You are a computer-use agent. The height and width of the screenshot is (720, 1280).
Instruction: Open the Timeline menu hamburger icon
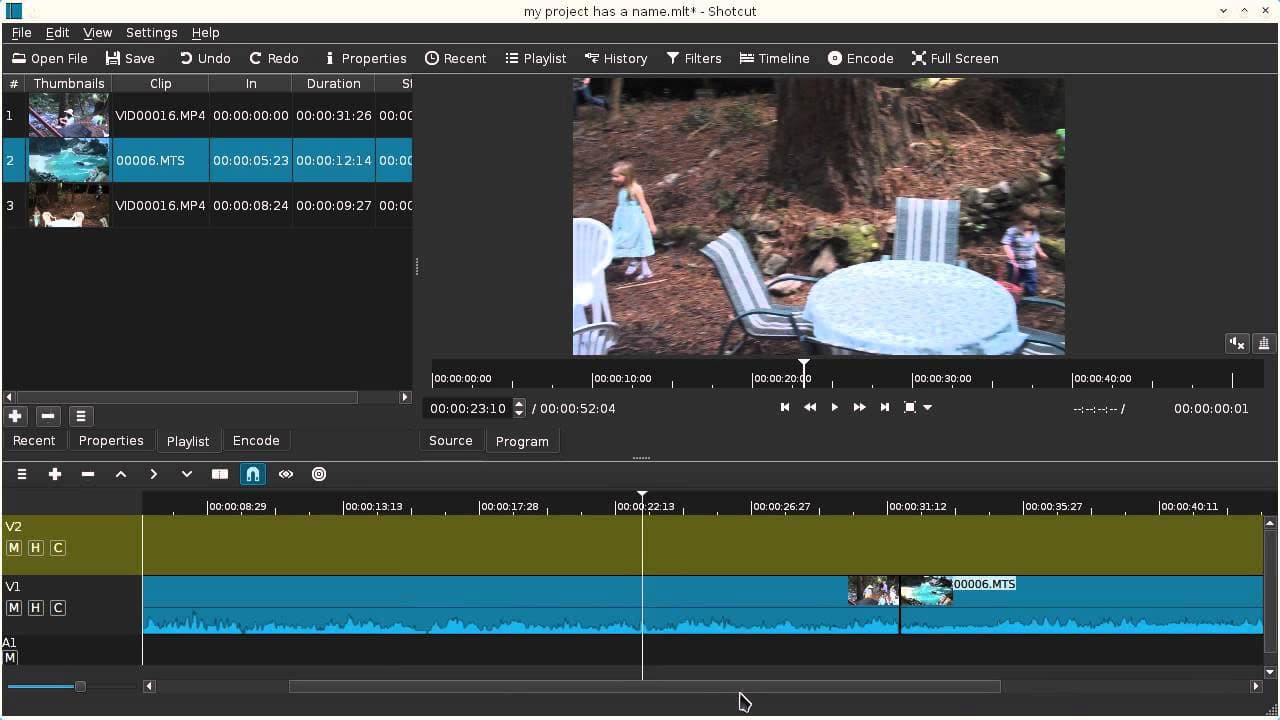coord(21,474)
